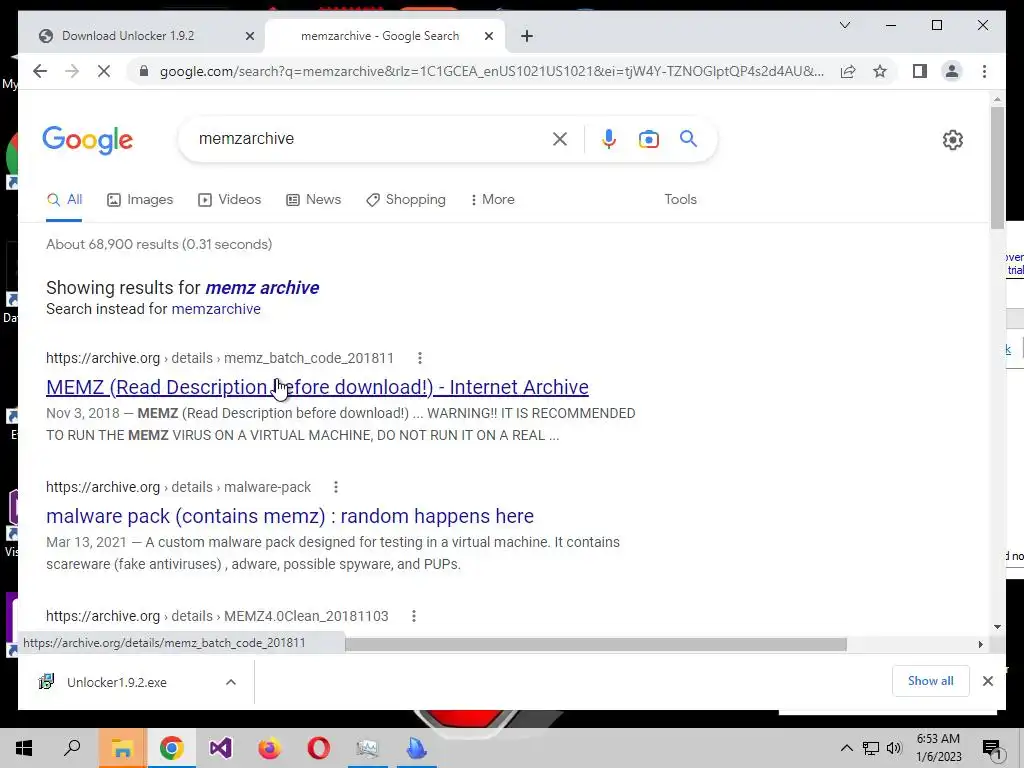Open malware pack contains memz link
This screenshot has width=1024, height=768.
290,516
